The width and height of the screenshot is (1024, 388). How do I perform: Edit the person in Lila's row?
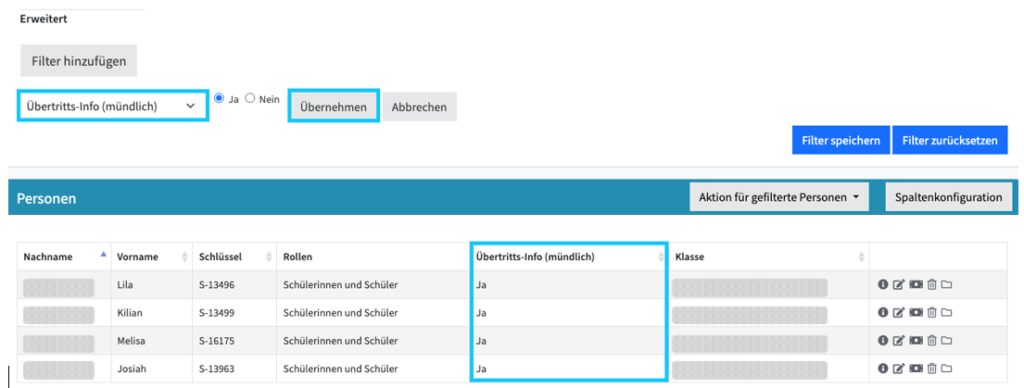click(x=899, y=284)
